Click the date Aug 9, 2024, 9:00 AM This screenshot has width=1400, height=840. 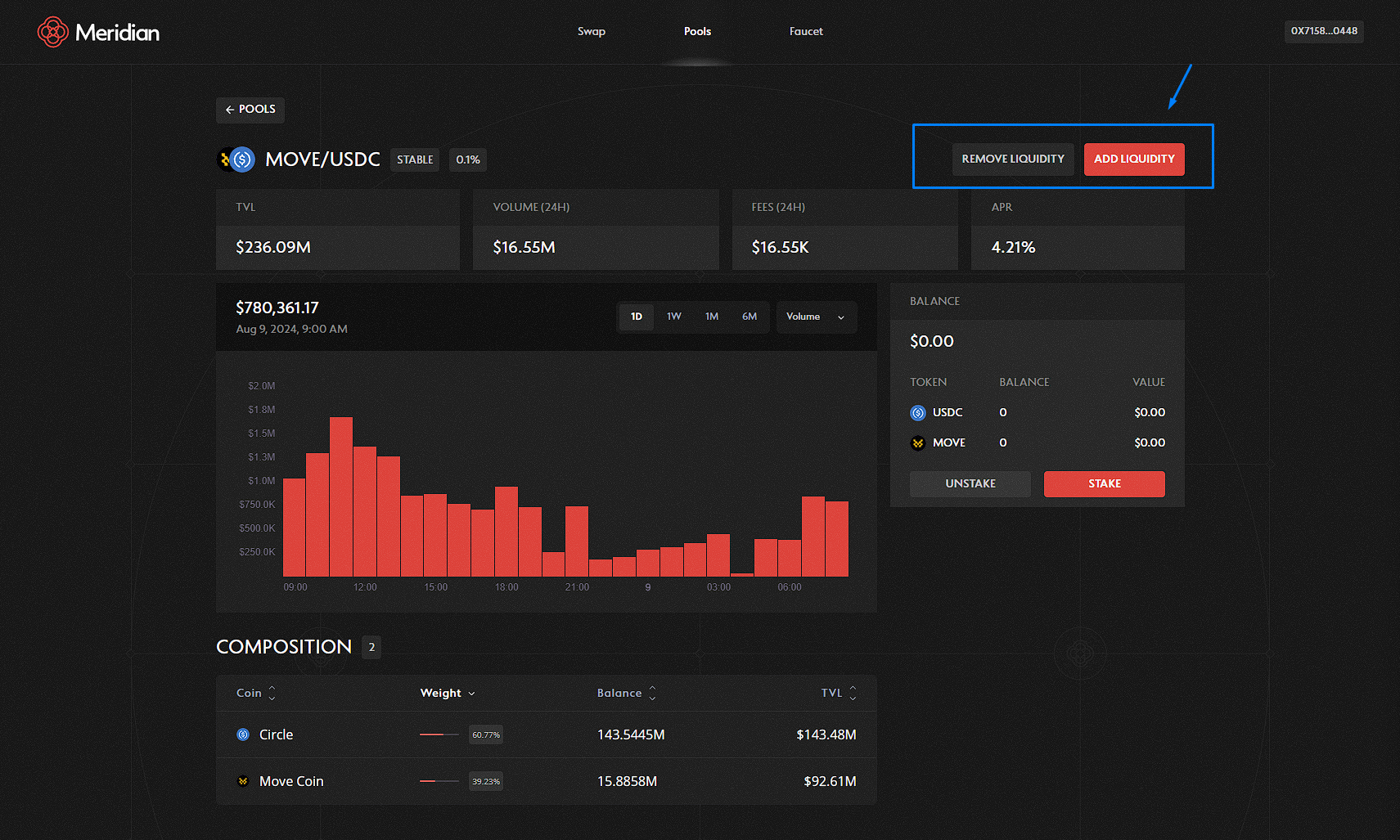coord(291,329)
